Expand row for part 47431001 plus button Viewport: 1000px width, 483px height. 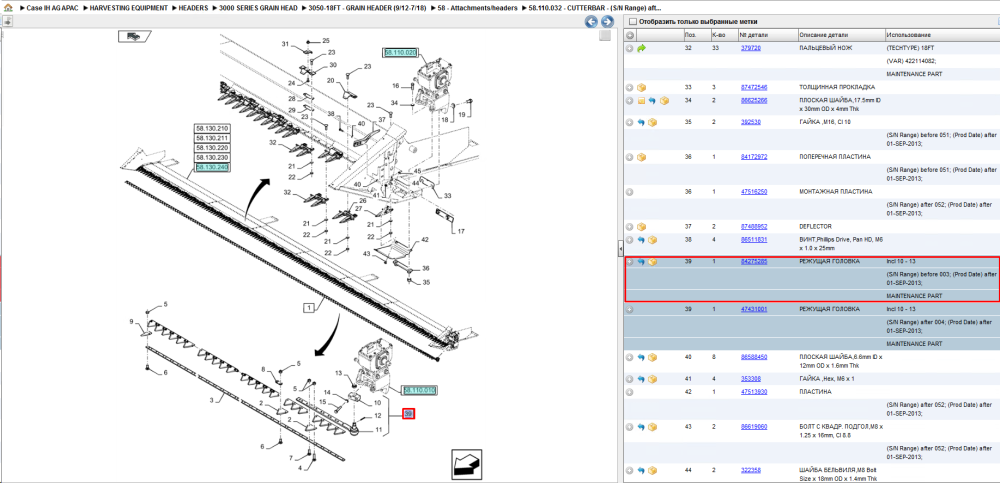[x=629, y=309]
